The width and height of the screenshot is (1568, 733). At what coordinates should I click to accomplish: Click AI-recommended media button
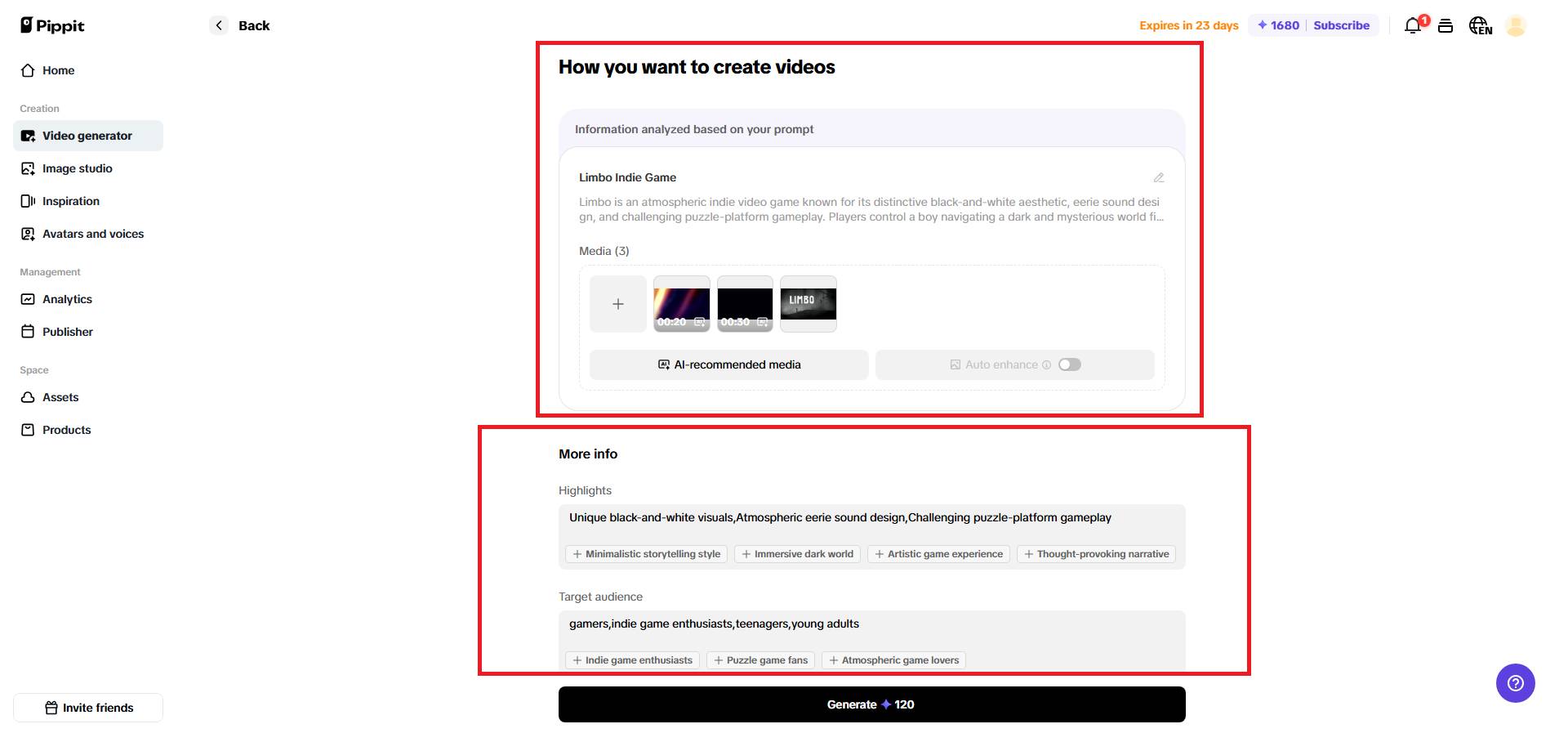[728, 364]
